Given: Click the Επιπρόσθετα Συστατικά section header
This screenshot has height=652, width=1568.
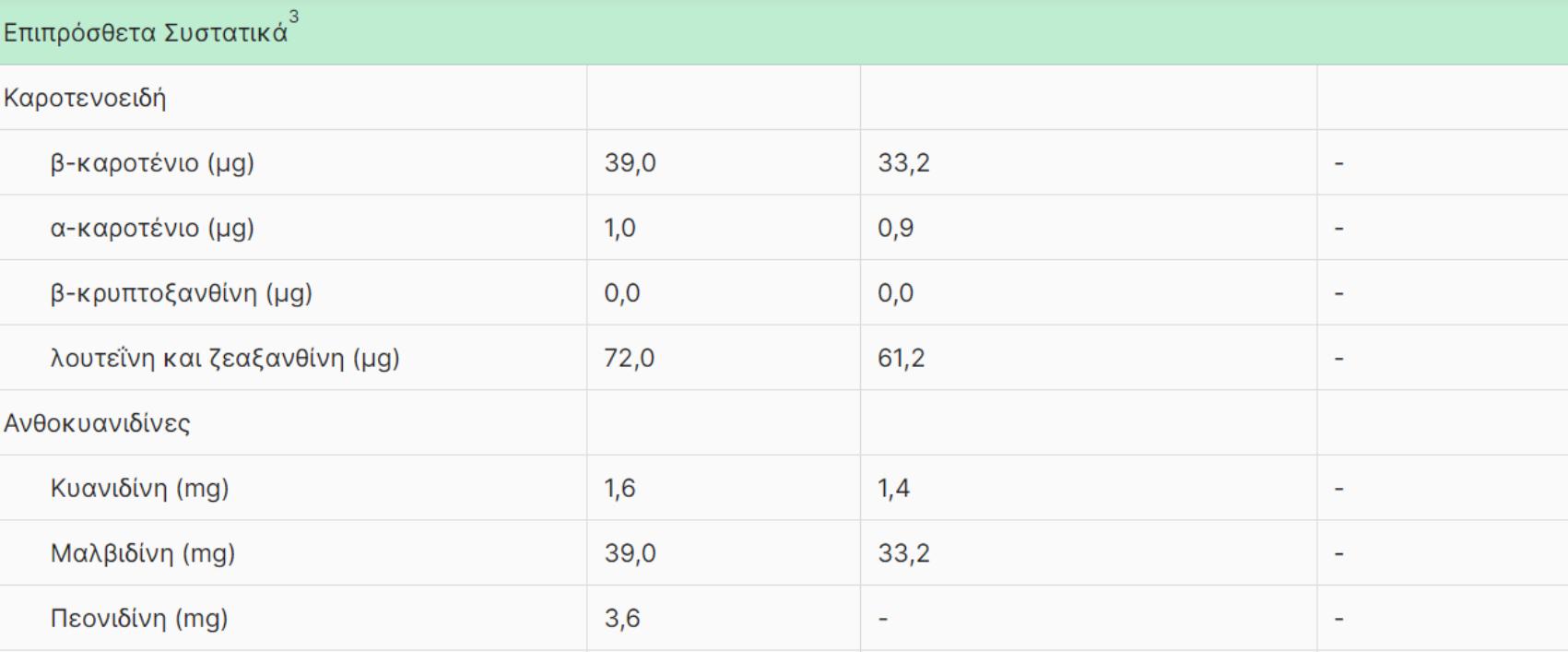Looking at the screenshot, I should pos(145,34).
